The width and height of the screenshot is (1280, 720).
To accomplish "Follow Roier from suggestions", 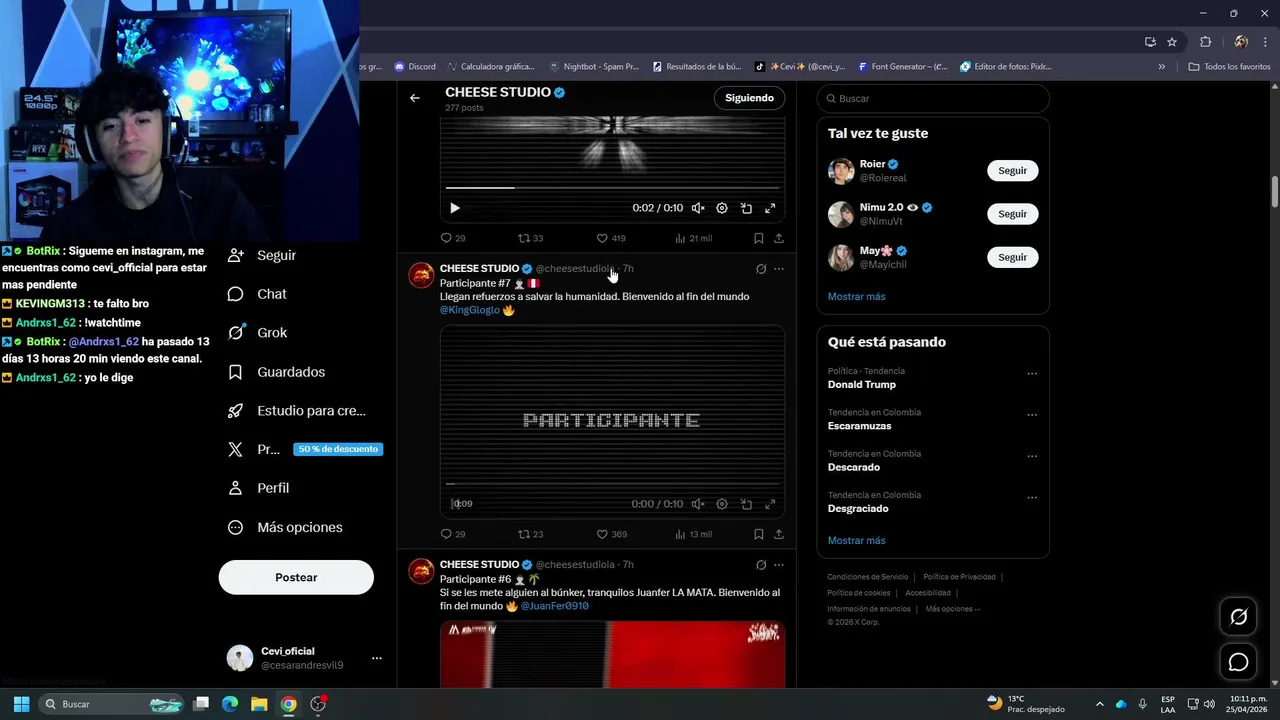I will pyautogui.click(x=1012, y=171).
